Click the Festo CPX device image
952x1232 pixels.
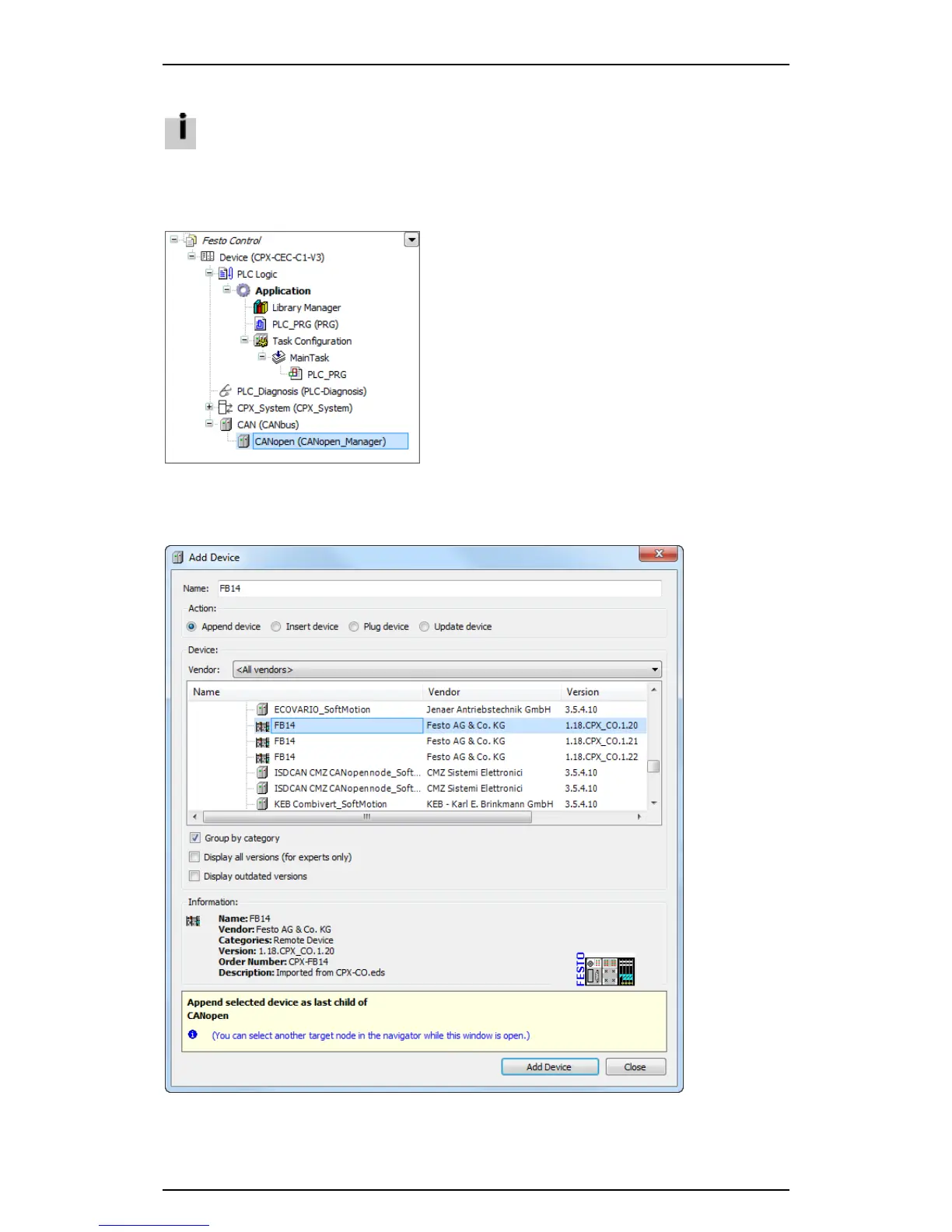605,970
